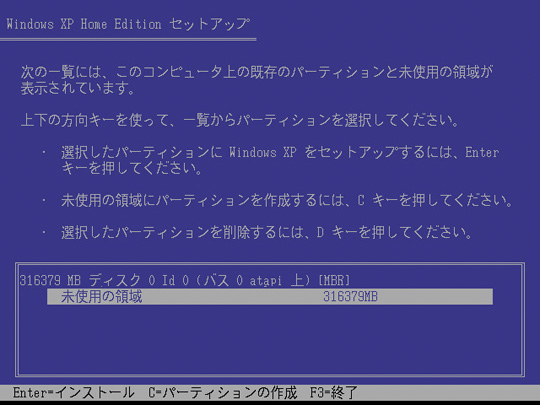Screen dimensions: 540x405
Task: Click the atapi bus text on disk line
Action: 265,281
